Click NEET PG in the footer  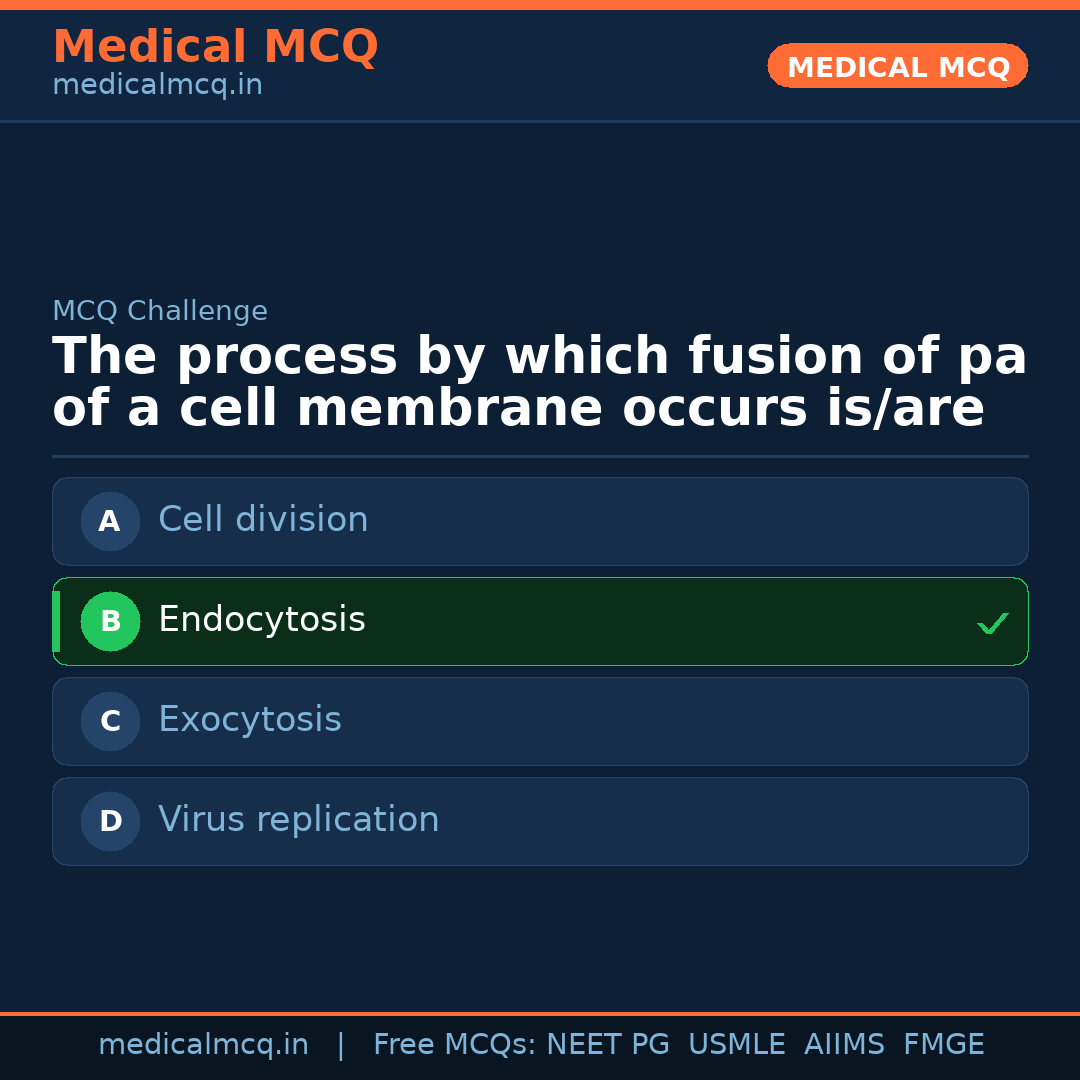click(x=608, y=1045)
